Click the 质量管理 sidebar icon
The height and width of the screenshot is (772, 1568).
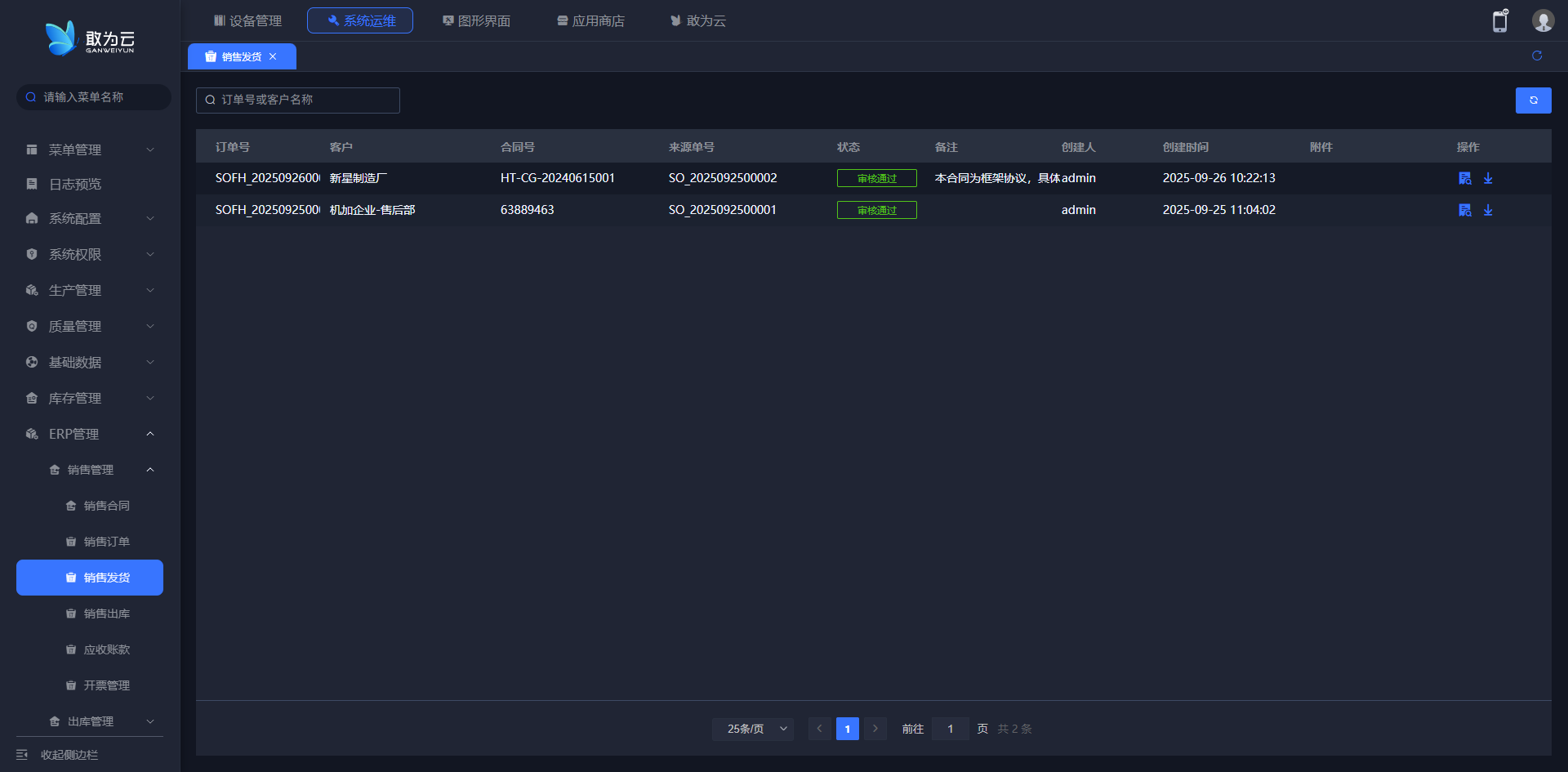(32, 326)
